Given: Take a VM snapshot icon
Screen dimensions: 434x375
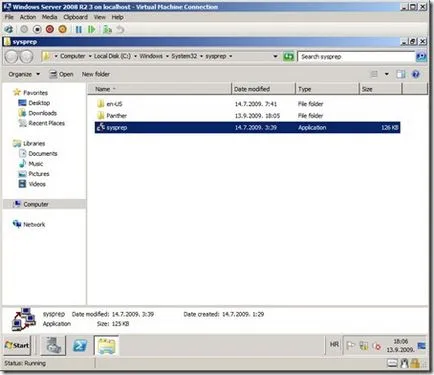Looking at the screenshot, I should click(x=107, y=30).
